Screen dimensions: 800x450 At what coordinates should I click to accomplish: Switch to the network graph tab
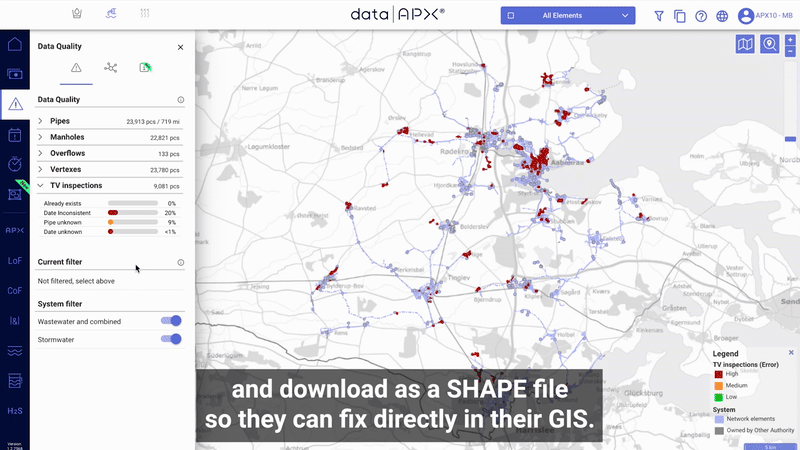110,68
